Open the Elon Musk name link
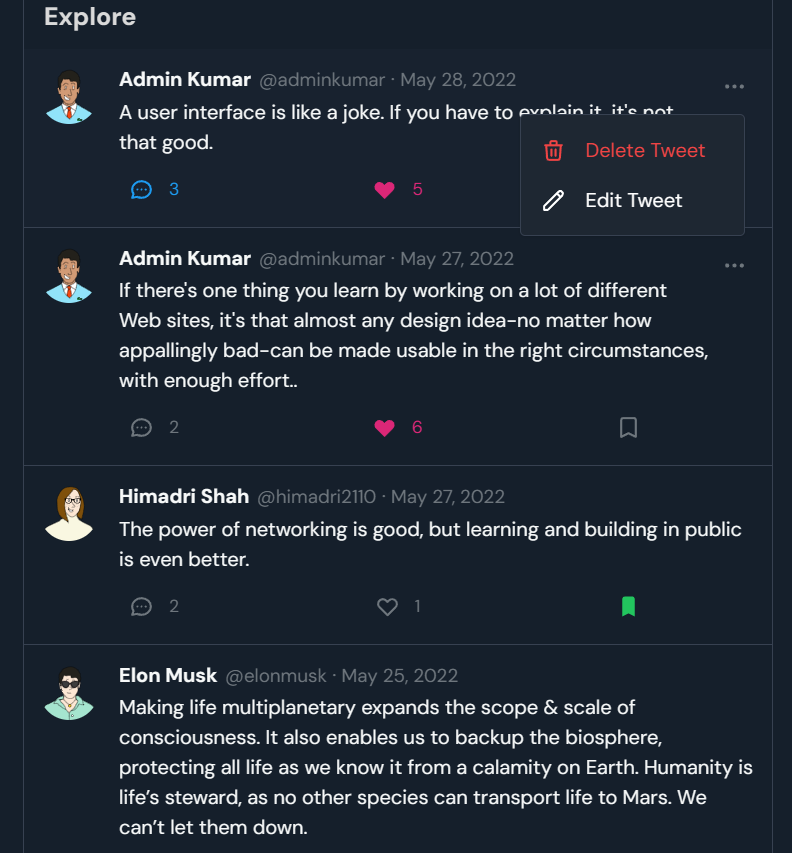 pos(168,675)
